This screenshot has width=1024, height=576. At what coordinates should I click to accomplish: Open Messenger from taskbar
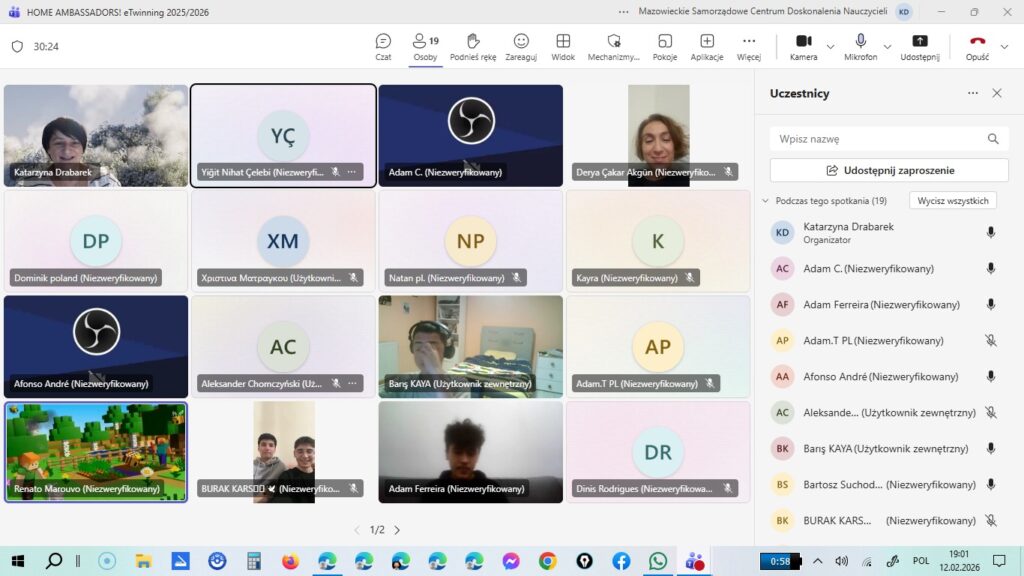511,561
